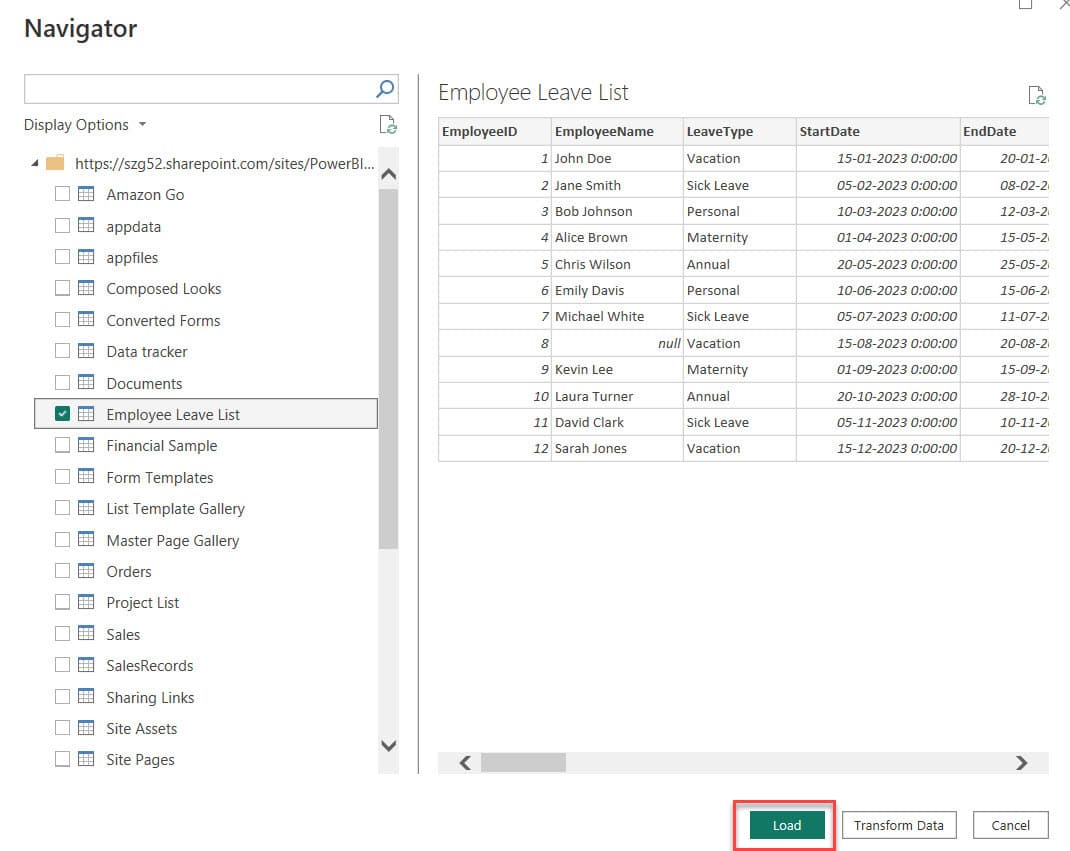1070x851 pixels.
Task: Click the null EmployeeName cell
Action: tap(617, 343)
